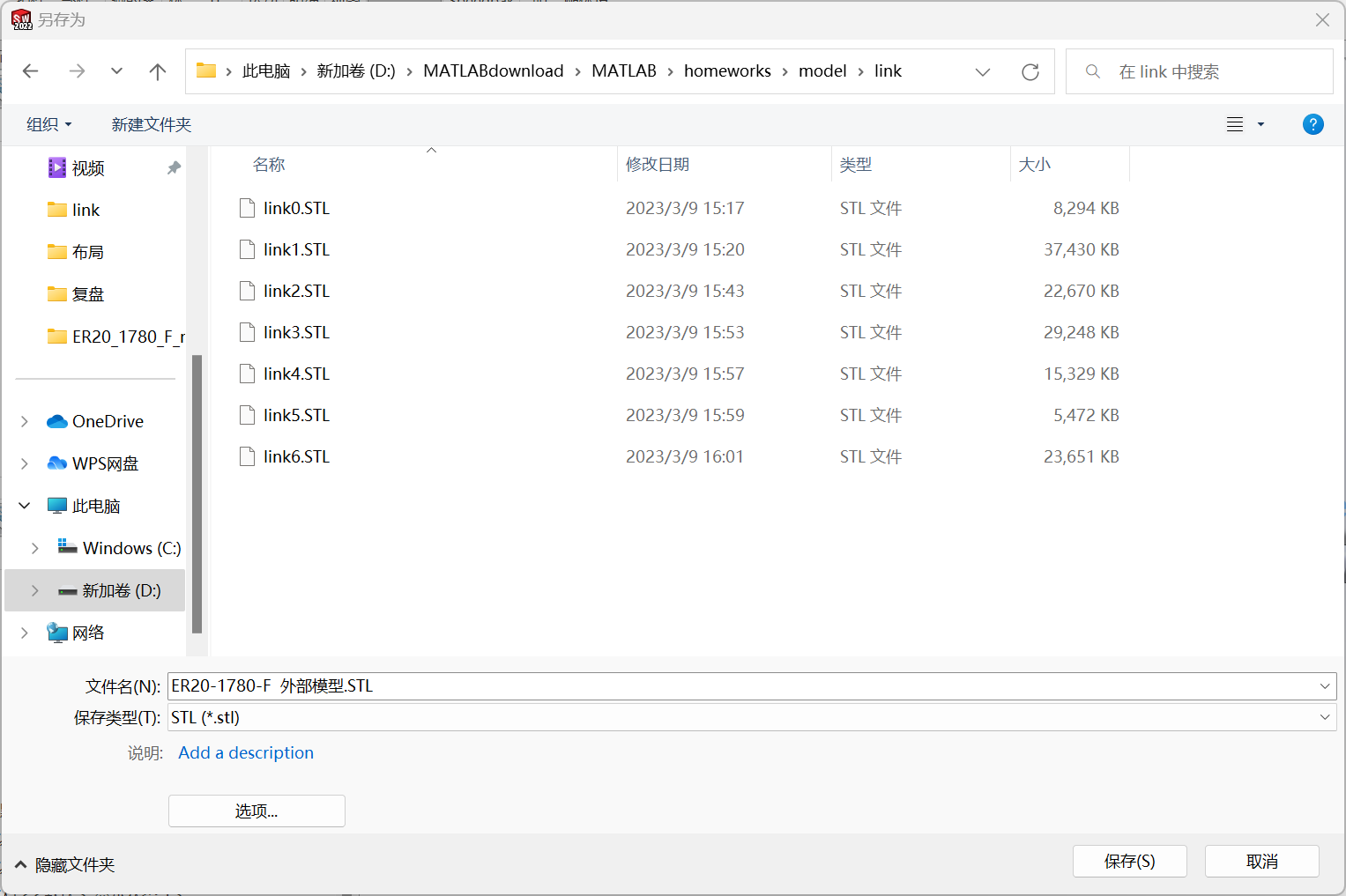This screenshot has height=896, width=1346.
Task: Click the 网络 network icon in sidebar
Action: pos(56,632)
